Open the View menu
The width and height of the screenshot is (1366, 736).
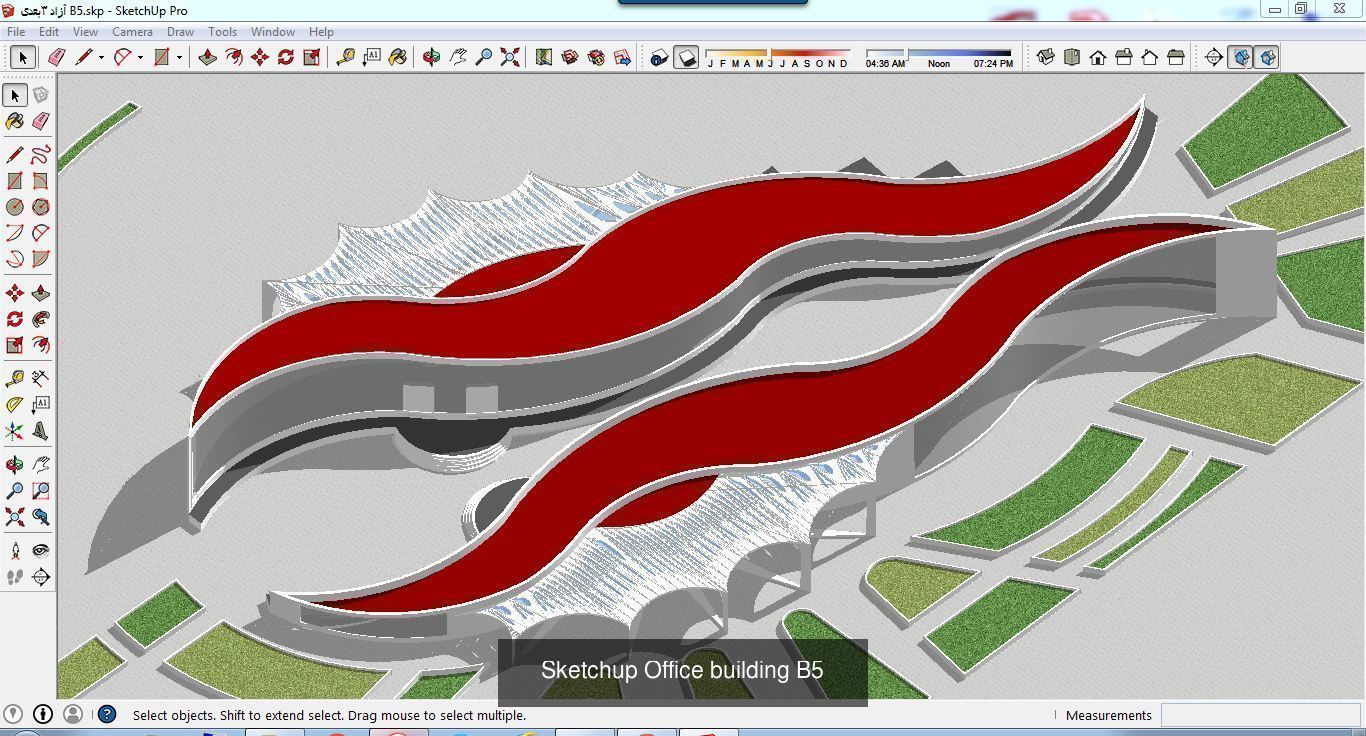pyautogui.click(x=85, y=32)
